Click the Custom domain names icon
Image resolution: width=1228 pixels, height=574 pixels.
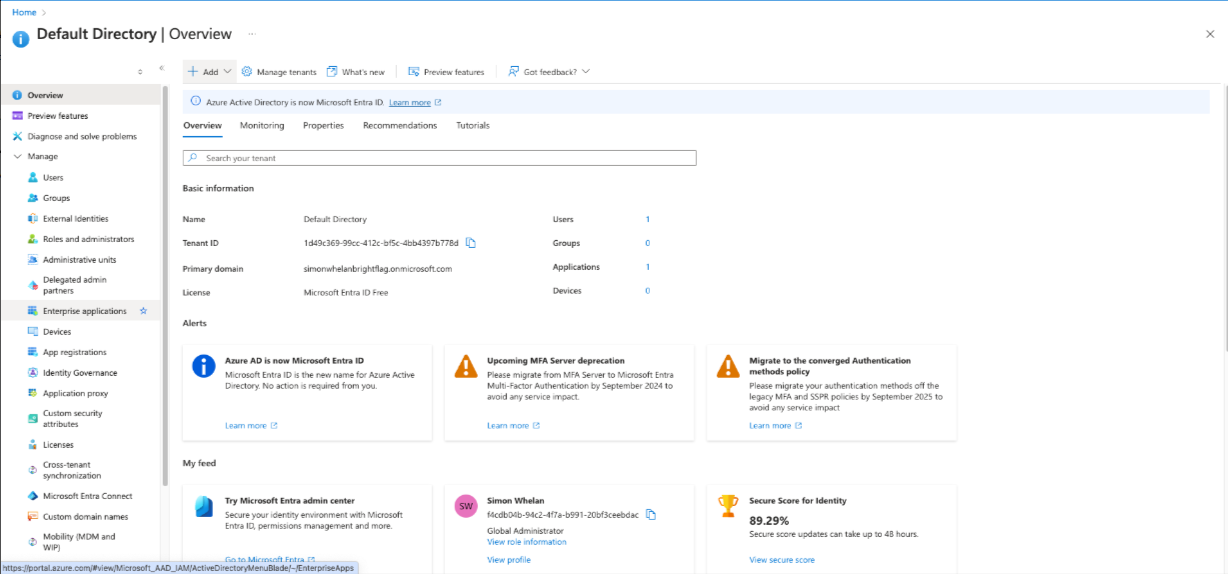pos(33,516)
